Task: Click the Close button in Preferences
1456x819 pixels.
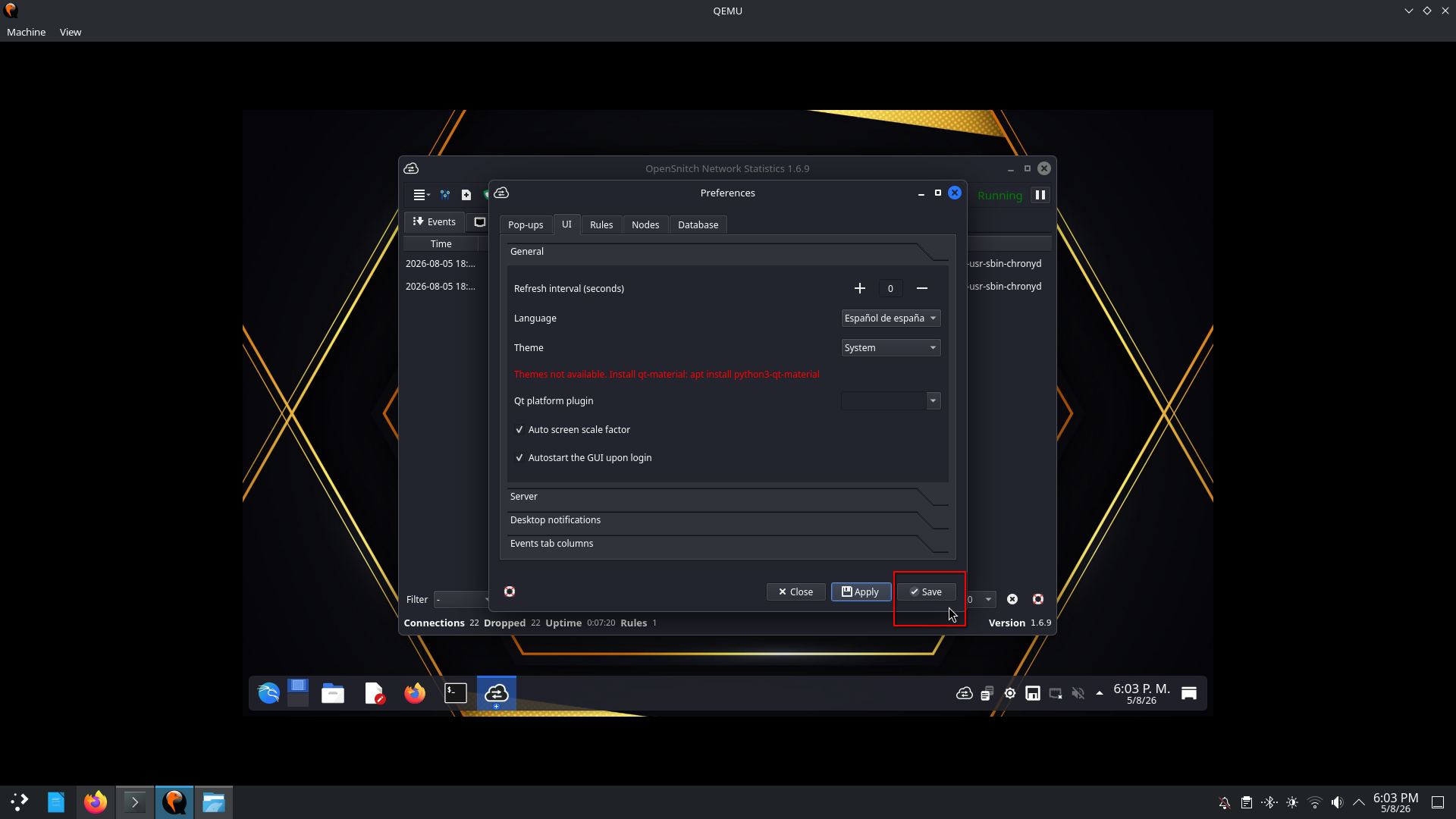Action: tap(795, 591)
